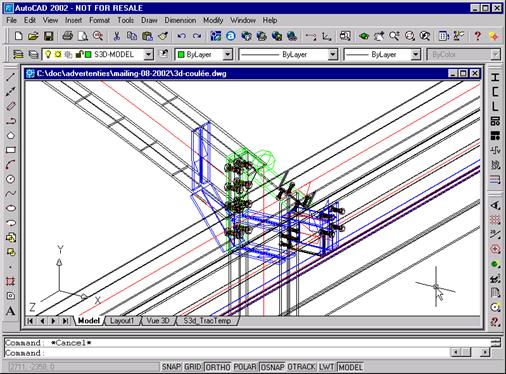Open the Dimension menu
The width and height of the screenshot is (506, 374).
(x=180, y=20)
